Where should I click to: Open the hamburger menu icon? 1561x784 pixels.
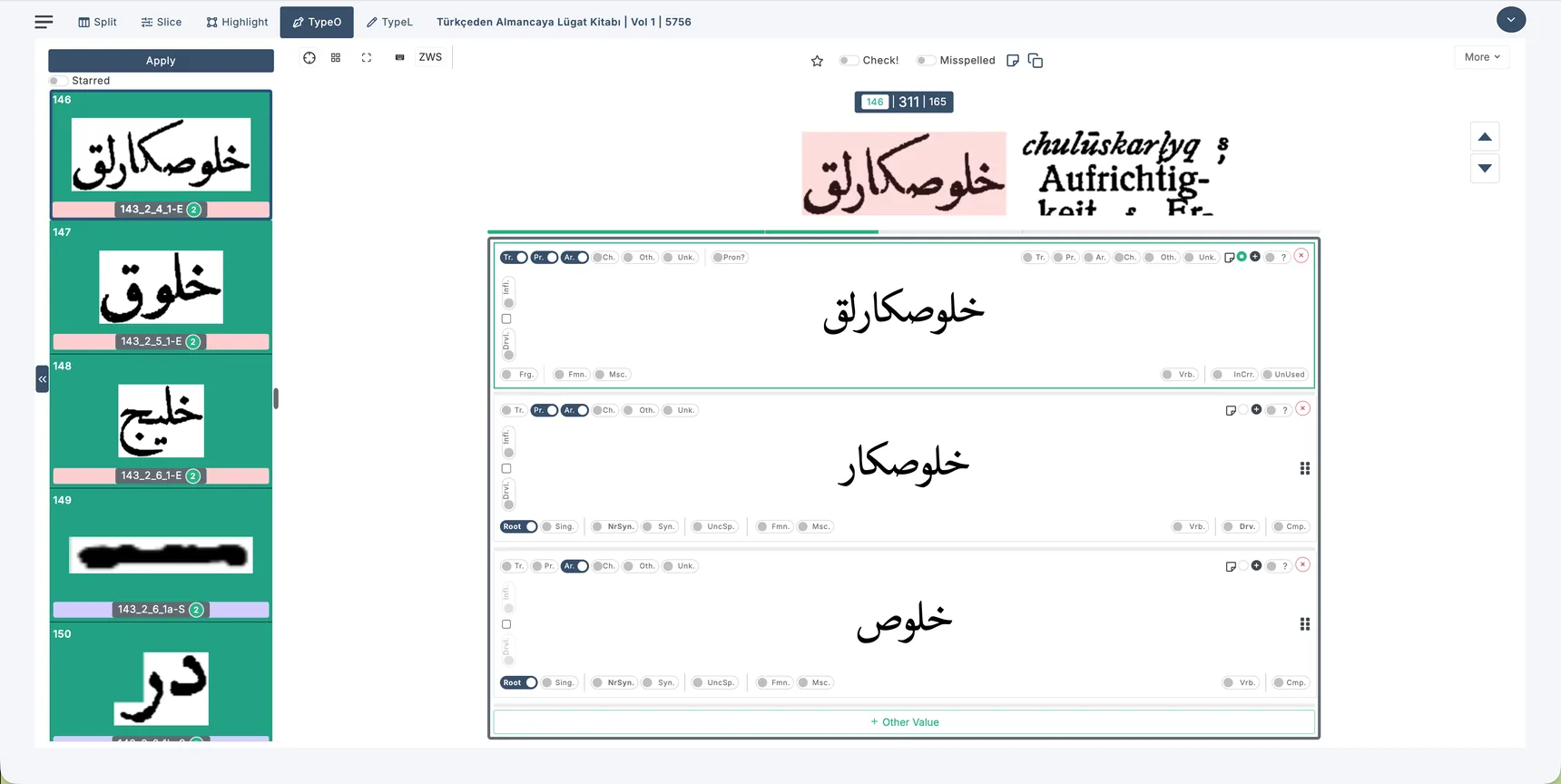click(44, 22)
